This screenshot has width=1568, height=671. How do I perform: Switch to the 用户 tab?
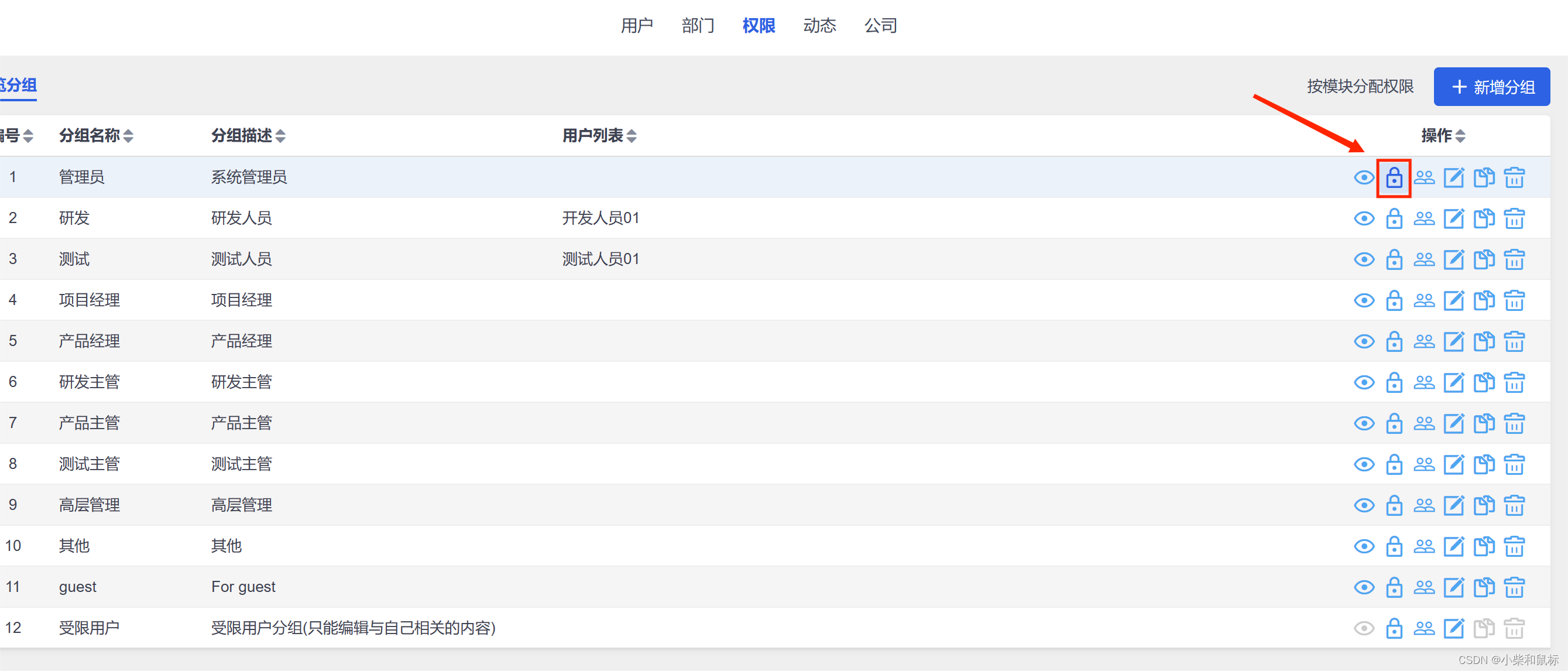(636, 26)
